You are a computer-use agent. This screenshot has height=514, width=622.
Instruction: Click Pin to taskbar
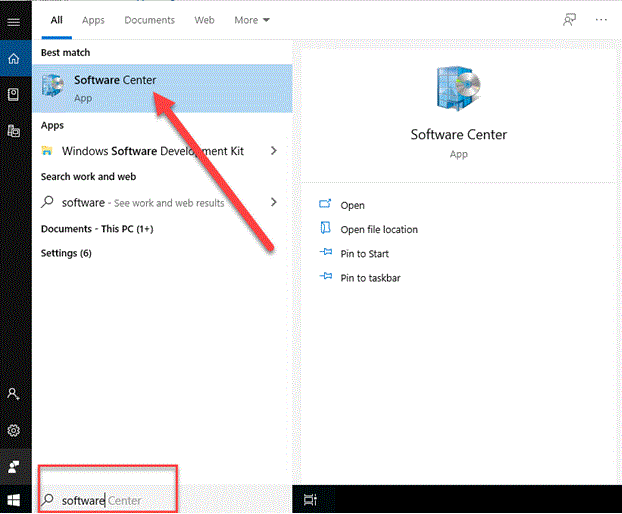coord(371,278)
